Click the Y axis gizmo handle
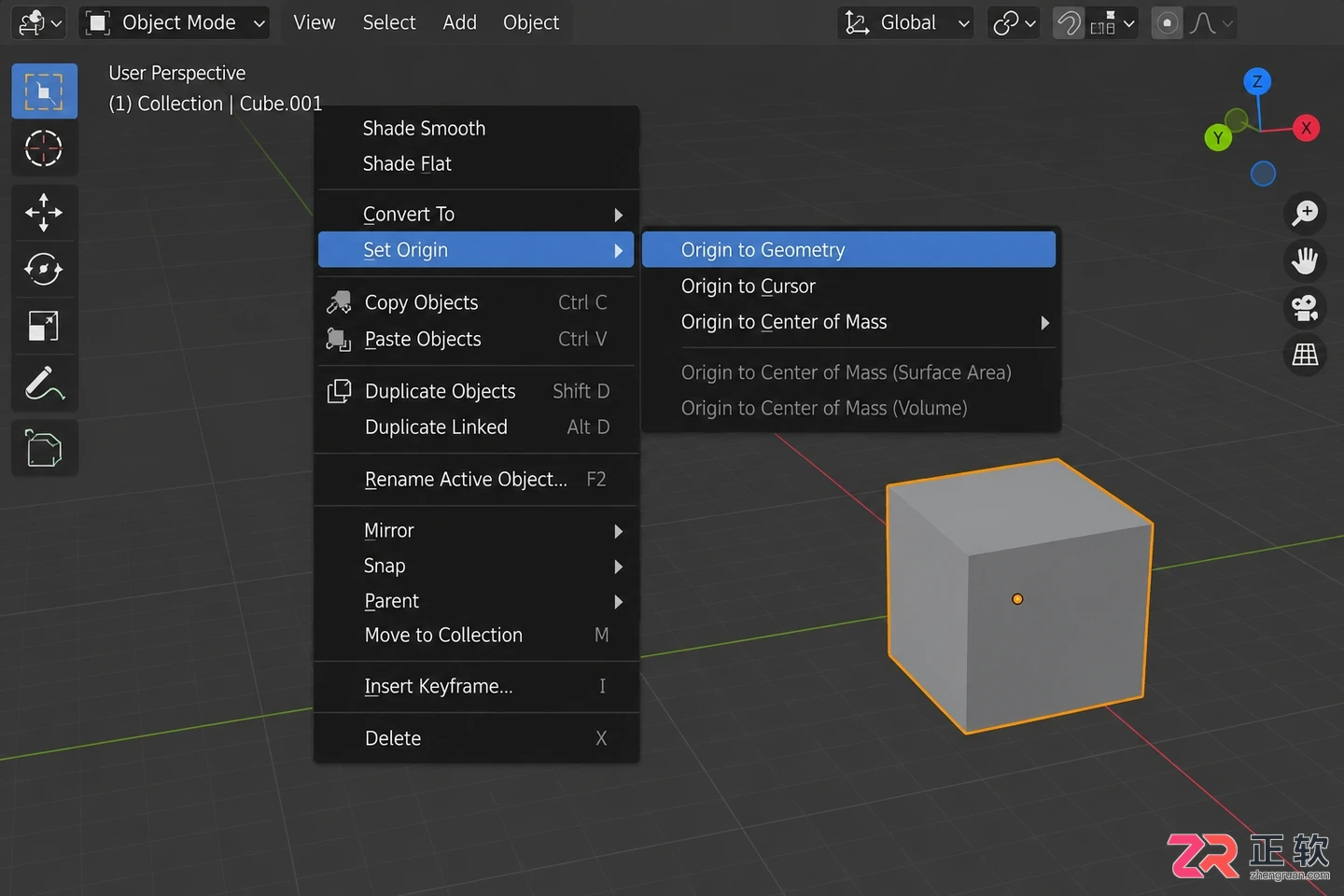 (x=1218, y=138)
